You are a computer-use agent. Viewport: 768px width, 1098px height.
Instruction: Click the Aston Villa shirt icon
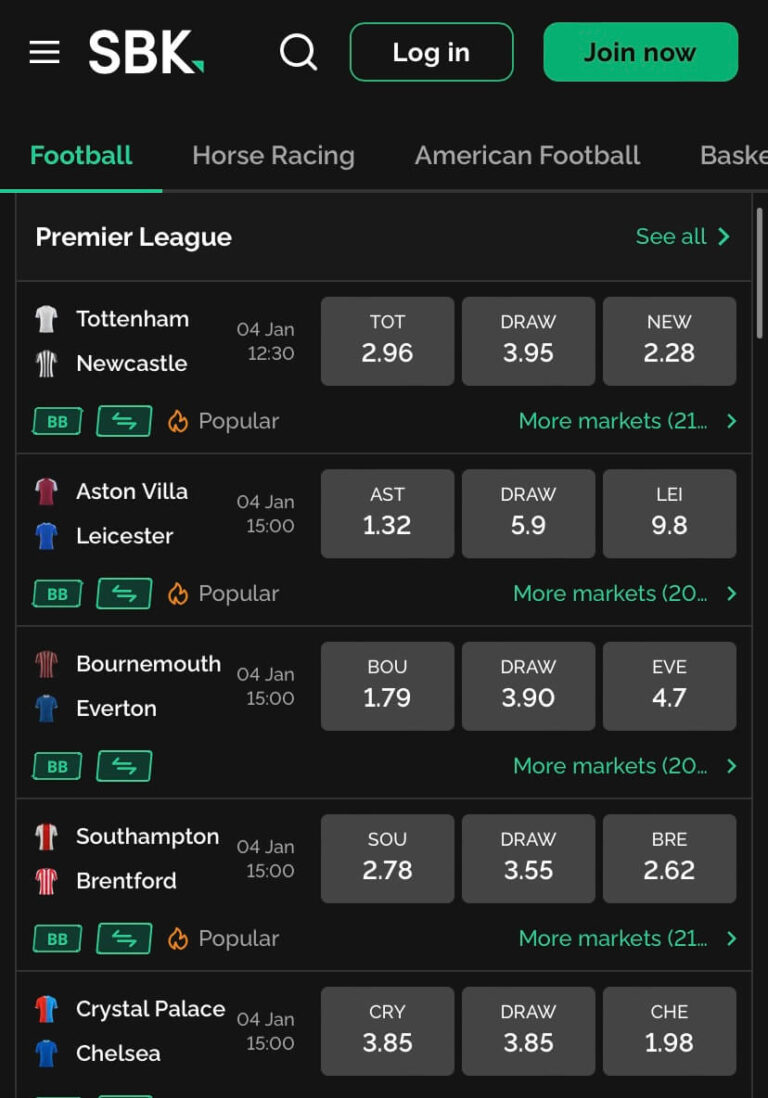click(47, 491)
